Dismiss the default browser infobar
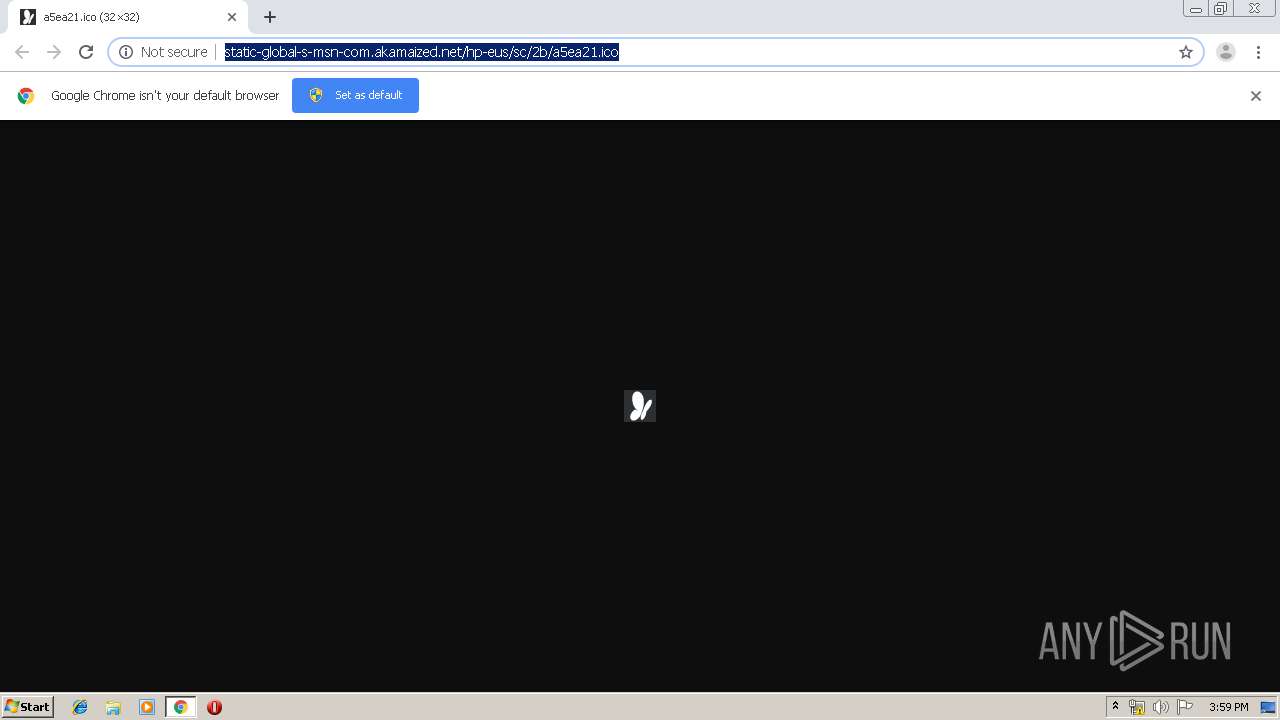1280x720 pixels. point(1256,96)
